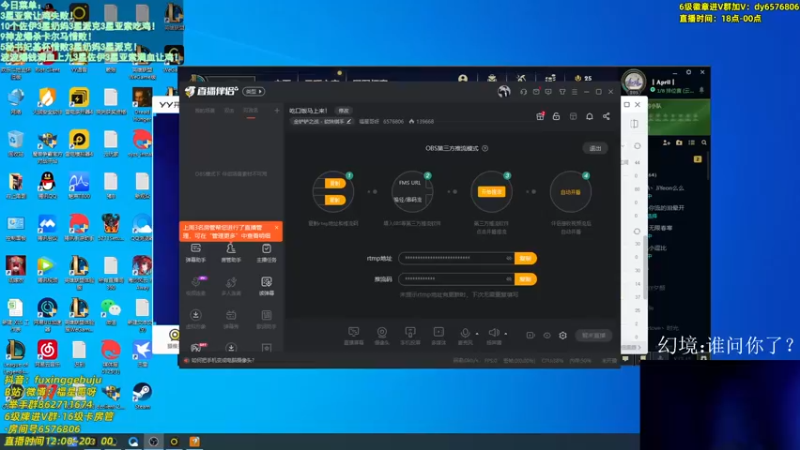Click the mode pill beside the 直播伴侣 logo
The width and height of the screenshot is (800, 450).
254,91
